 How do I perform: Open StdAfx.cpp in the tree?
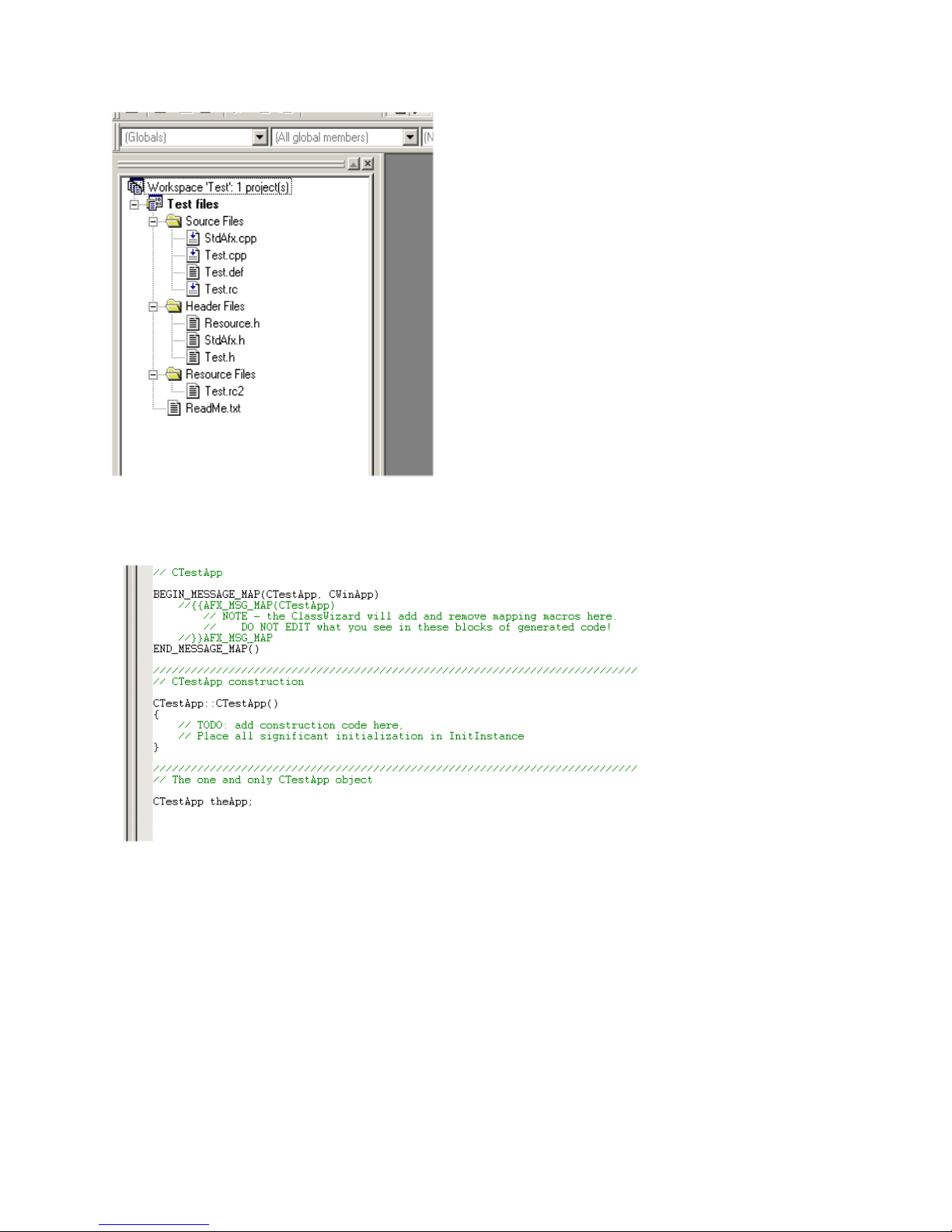click(x=230, y=239)
